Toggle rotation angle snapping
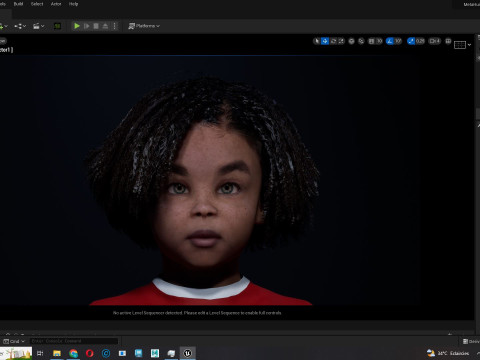Image resolution: width=480 pixels, height=360 pixels. [390, 41]
